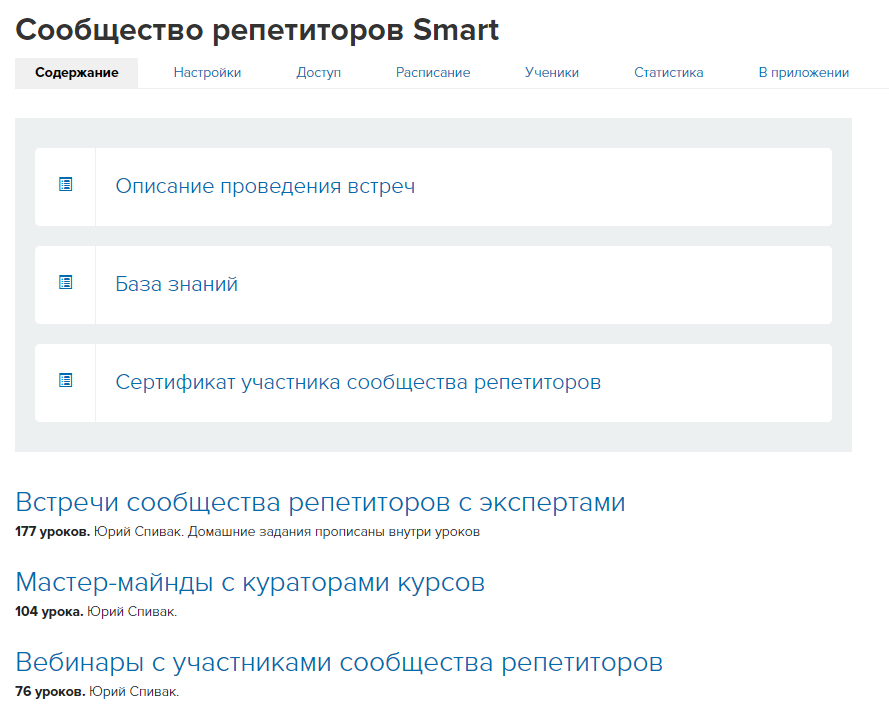Select the Содержание tab
The height and width of the screenshot is (721, 889).
tap(77, 73)
